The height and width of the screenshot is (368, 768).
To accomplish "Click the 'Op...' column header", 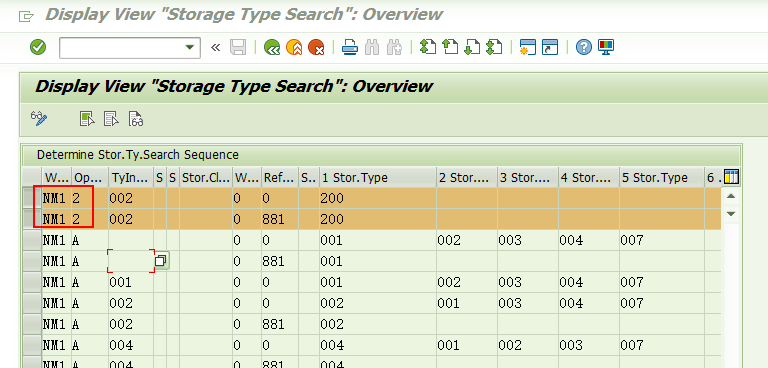I will (x=89, y=177).
